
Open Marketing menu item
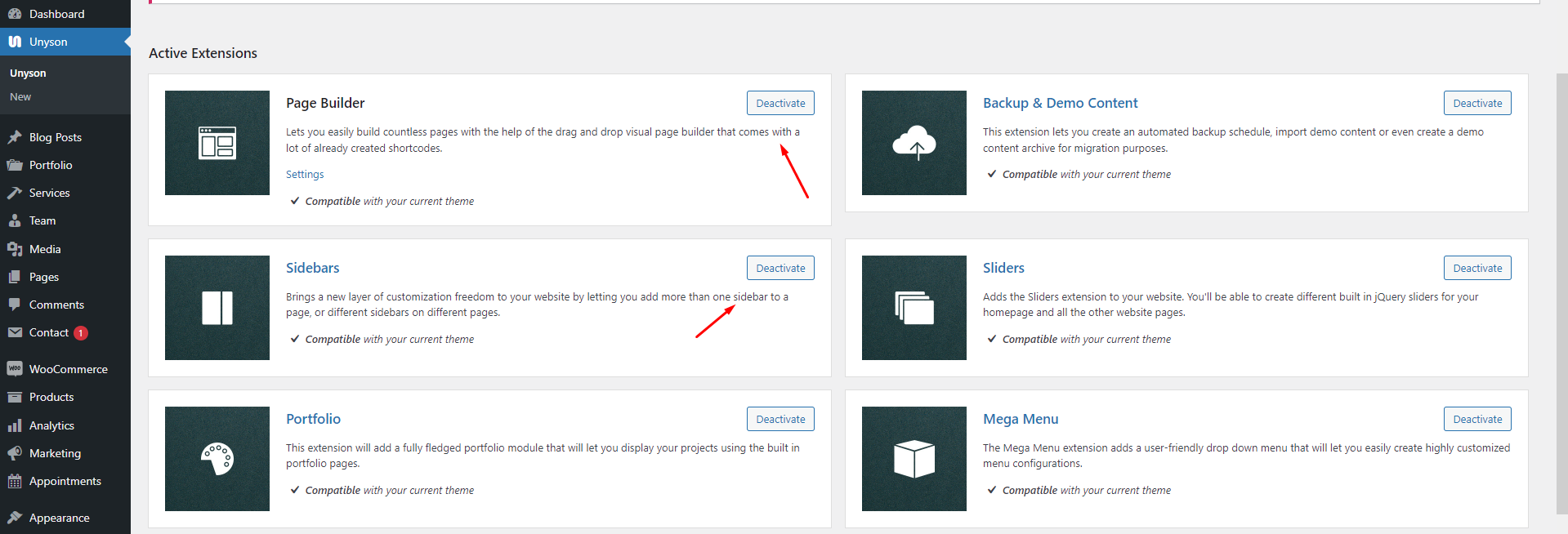pos(65,453)
